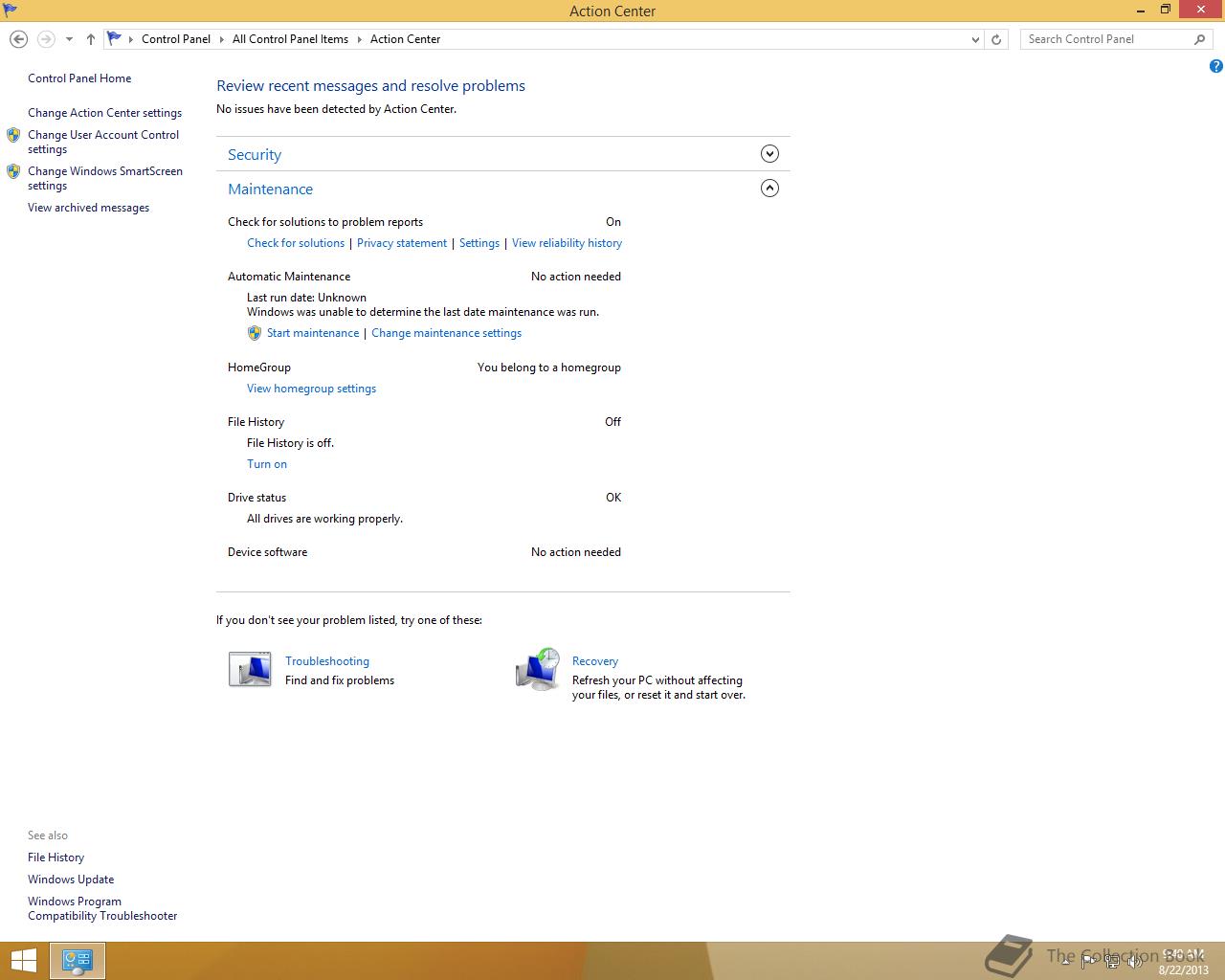The height and width of the screenshot is (980, 1225).
Task: Click the Action Center flag tray icon
Action: [x=1089, y=961]
